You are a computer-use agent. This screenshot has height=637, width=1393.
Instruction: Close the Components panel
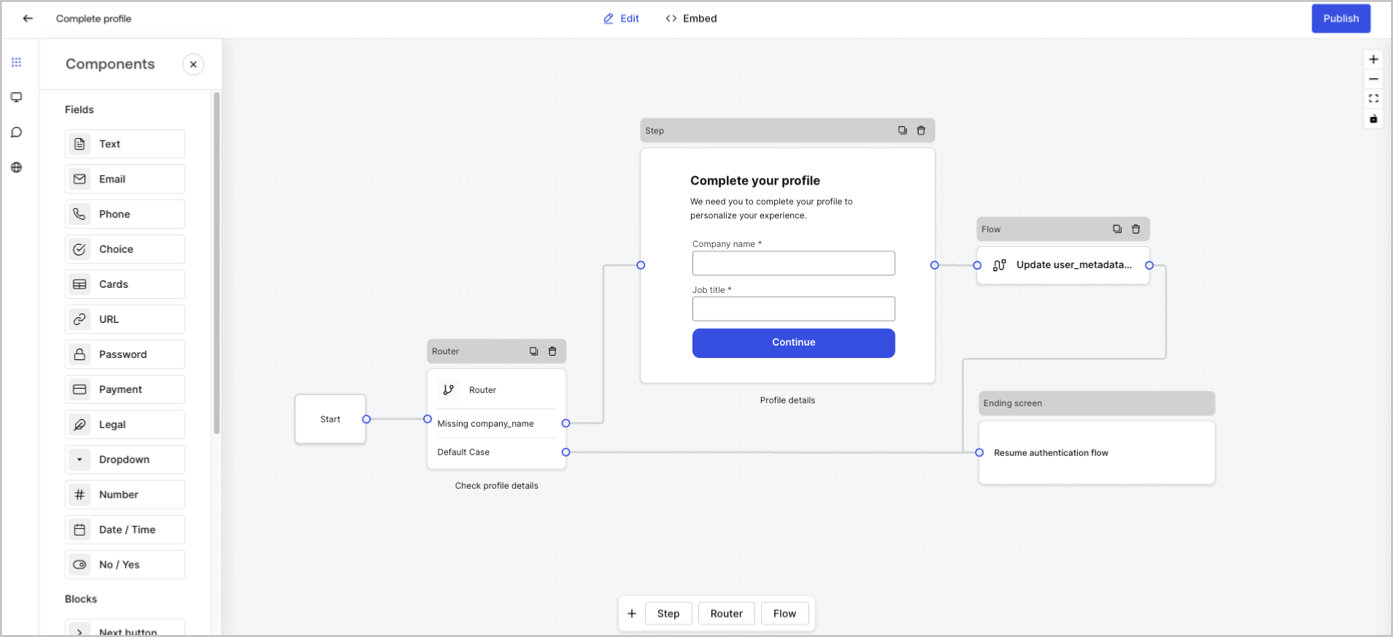(x=193, y=64)
